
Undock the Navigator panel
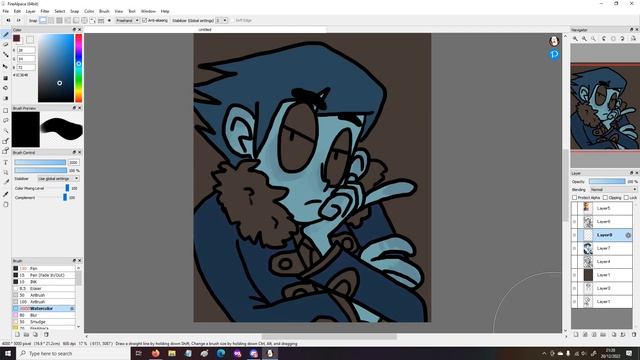[x=631, y=30]
